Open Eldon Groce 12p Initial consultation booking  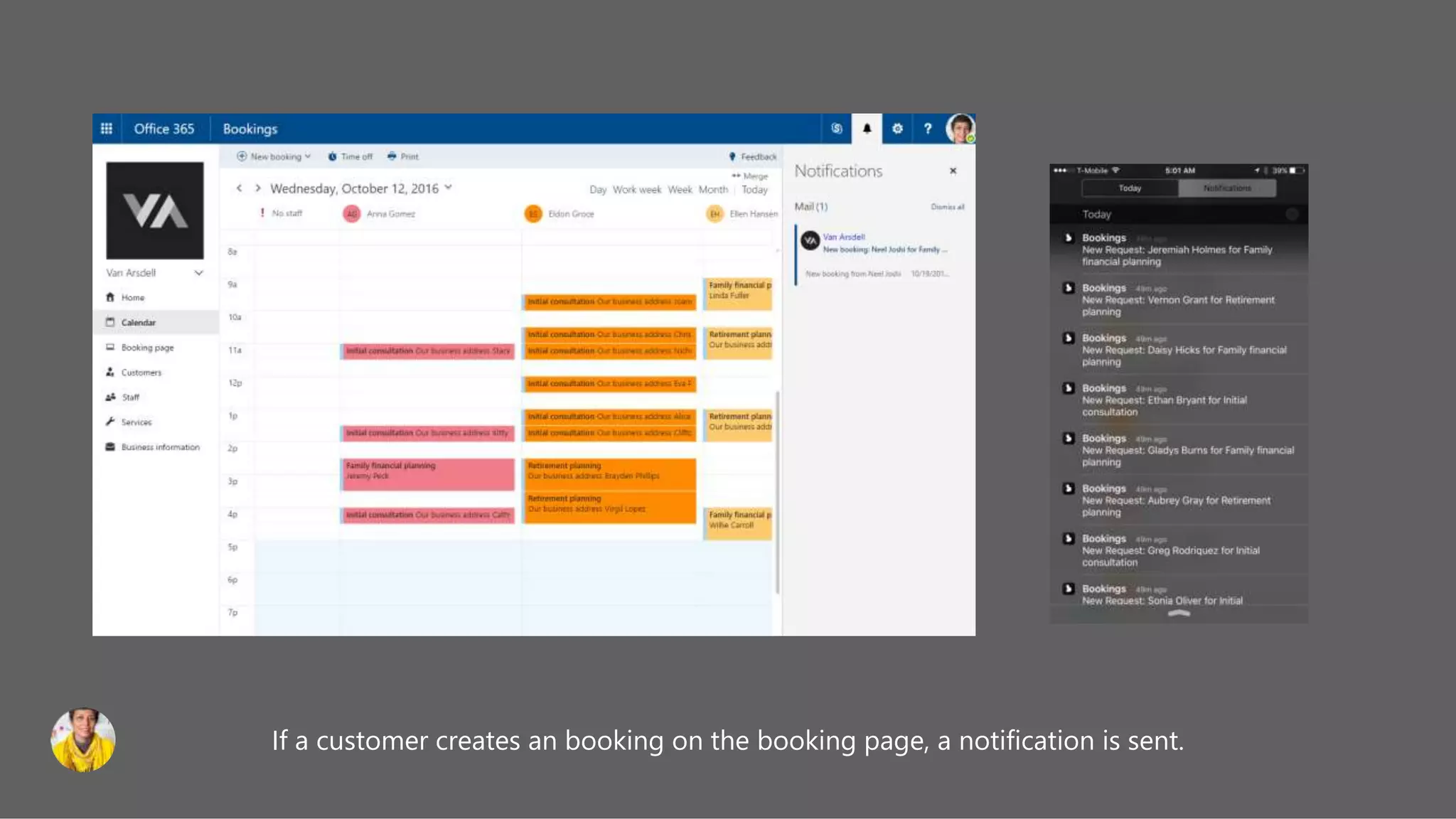609,384
